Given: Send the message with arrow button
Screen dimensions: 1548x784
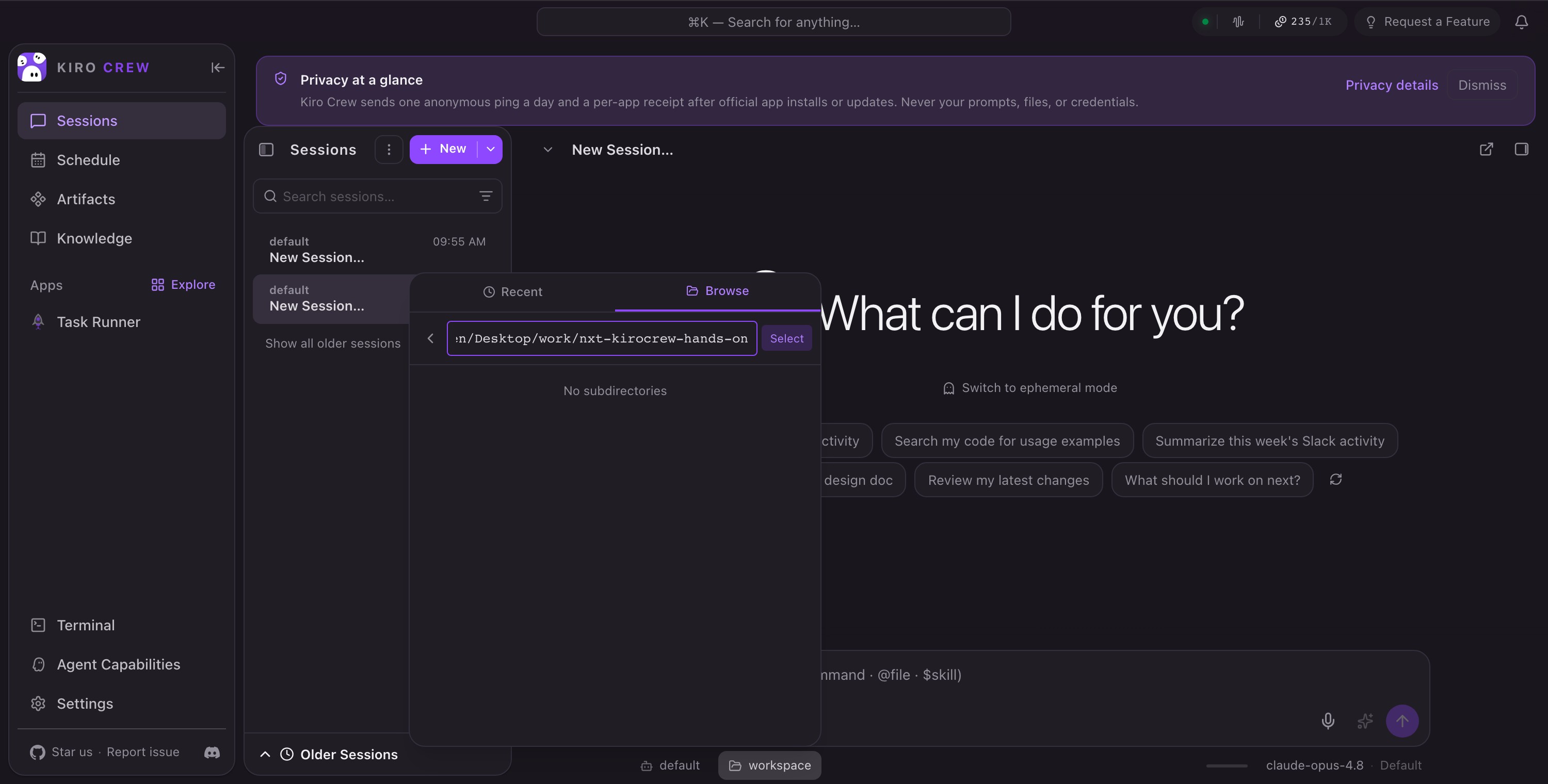Looking at the screenshot, I should 1401,721.
